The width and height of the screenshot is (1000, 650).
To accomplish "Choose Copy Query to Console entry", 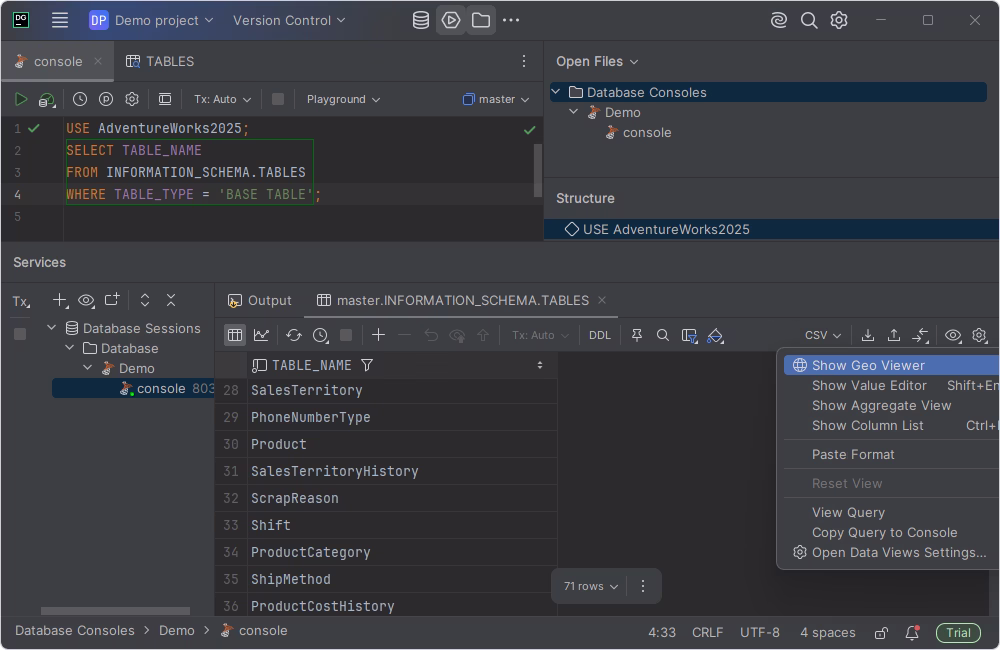I will coord(892,533).
